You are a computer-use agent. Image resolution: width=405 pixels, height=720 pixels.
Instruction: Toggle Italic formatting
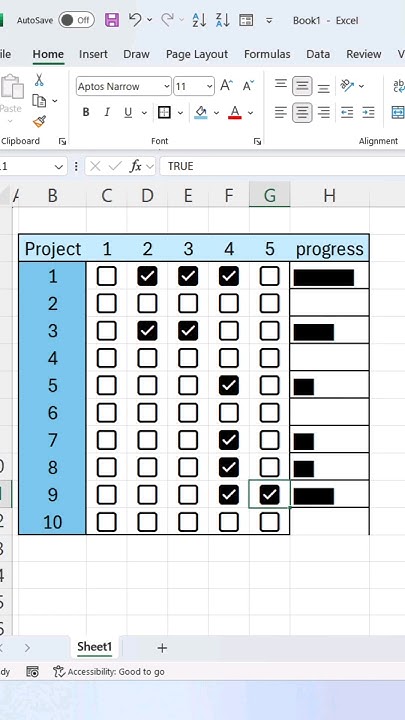[x=107, y=112]
